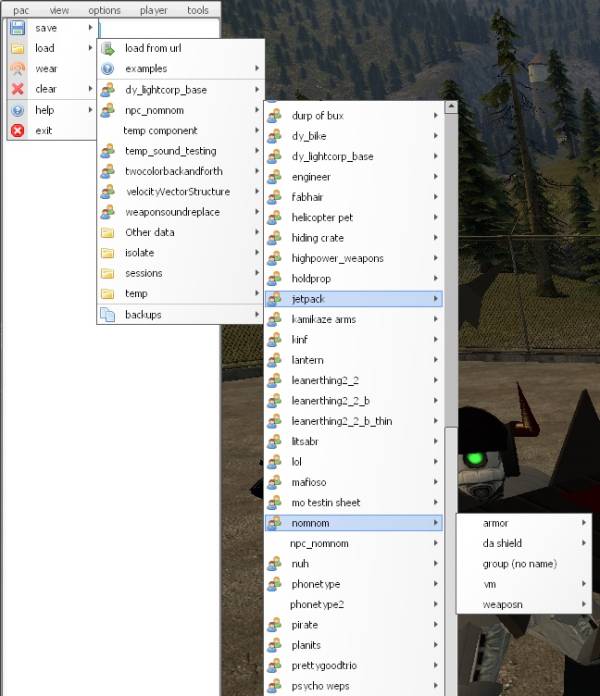
Task: Click the red X clear icon
Action: (17, 89)
